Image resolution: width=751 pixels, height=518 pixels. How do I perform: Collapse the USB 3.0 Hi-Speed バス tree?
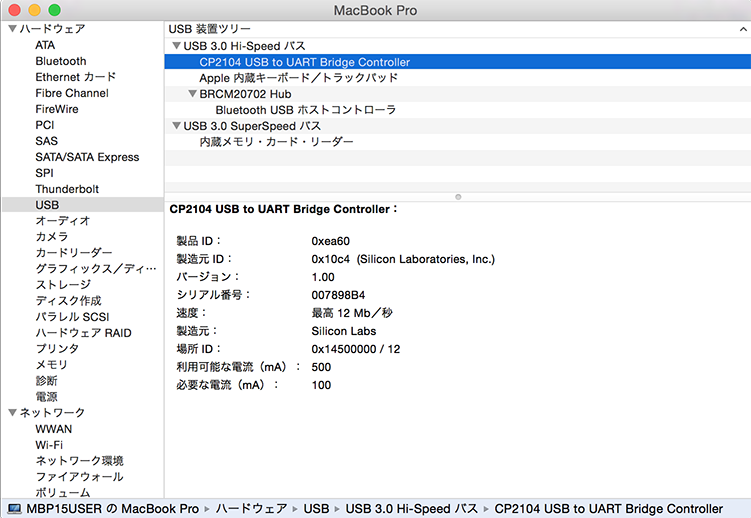(176, 46)
